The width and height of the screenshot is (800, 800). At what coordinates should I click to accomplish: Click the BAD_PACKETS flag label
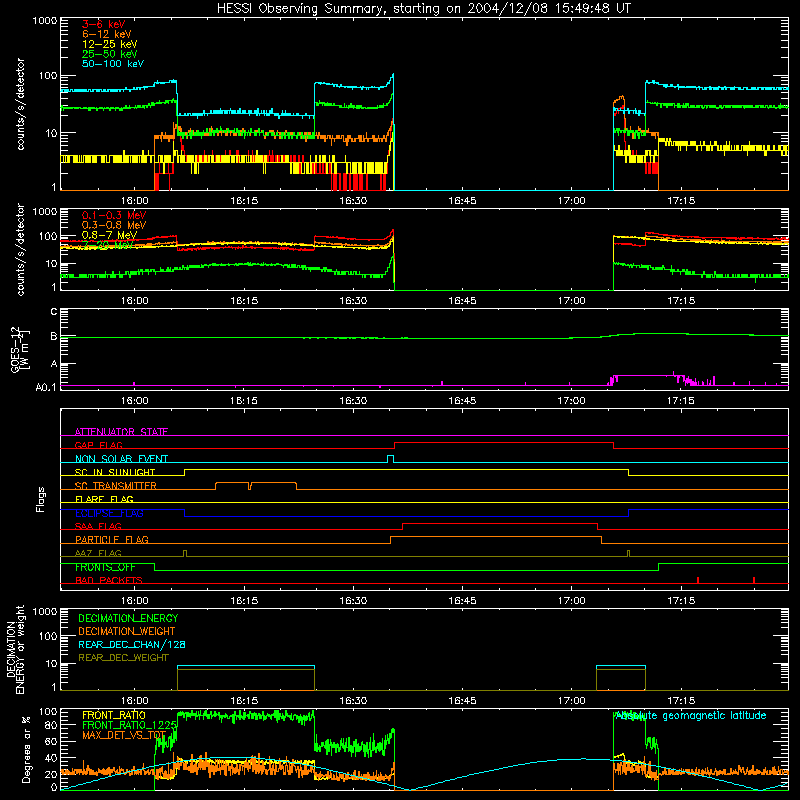pos(109,580)
